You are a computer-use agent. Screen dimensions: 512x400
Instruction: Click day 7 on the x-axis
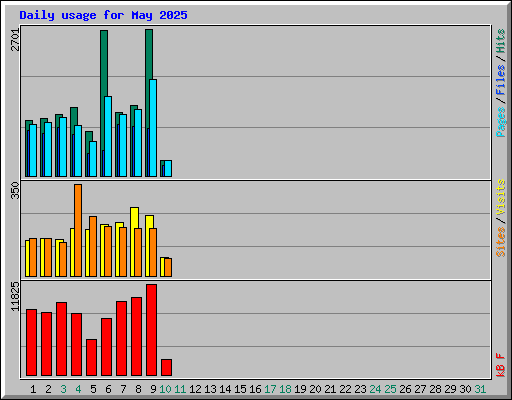pyautogui.click(x=123, y=389)
